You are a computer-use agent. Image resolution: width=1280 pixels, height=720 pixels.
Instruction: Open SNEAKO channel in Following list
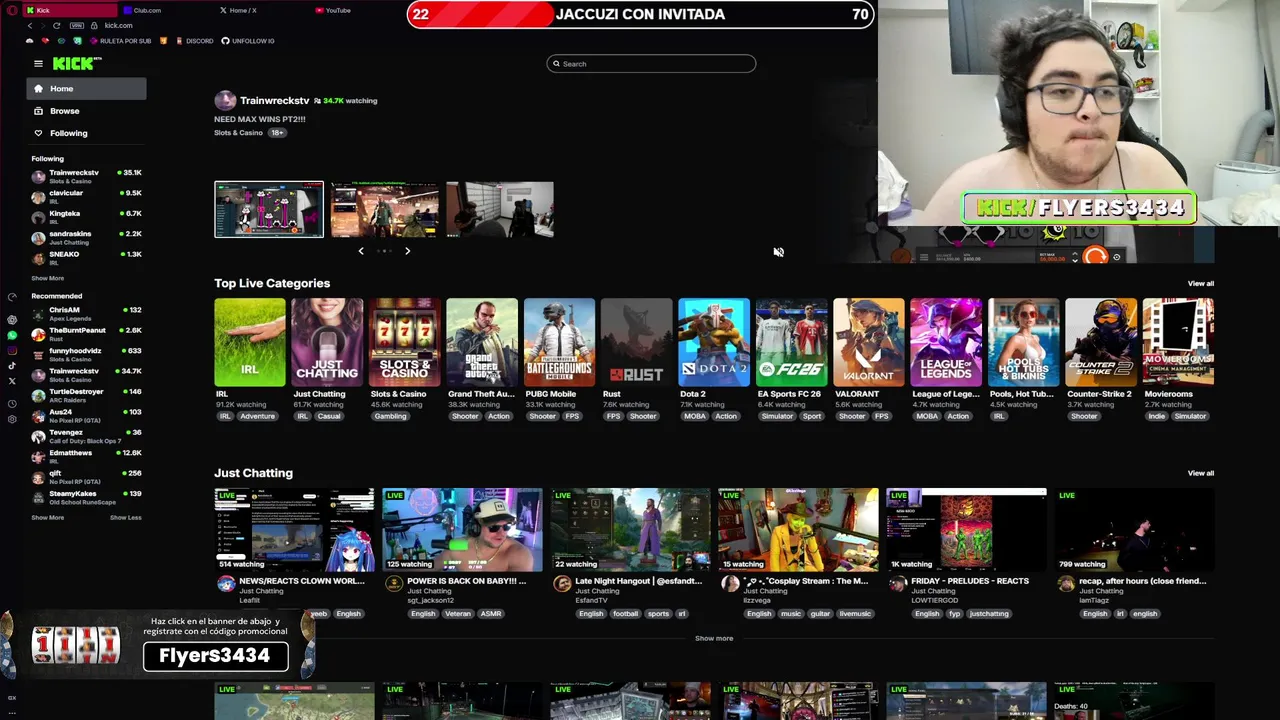coord(88,257)
